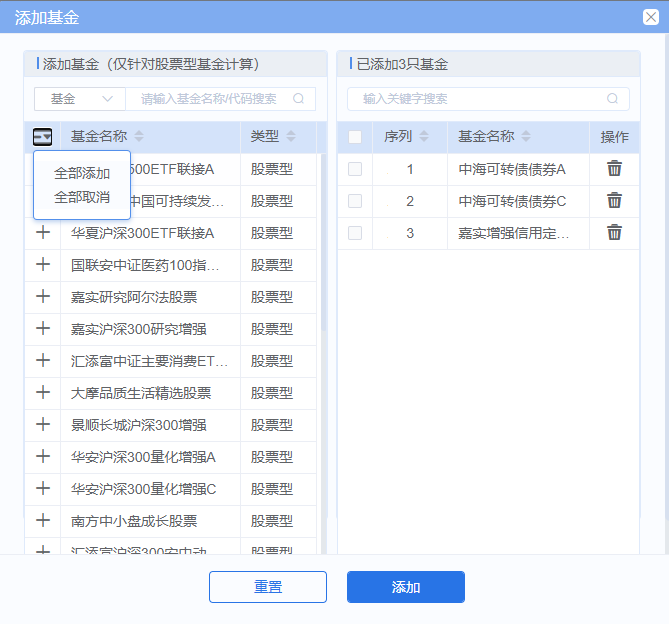Add 大摩品质生活精选股票 with plus icon
The image size is (669, 624).
[x=43, y=393]
